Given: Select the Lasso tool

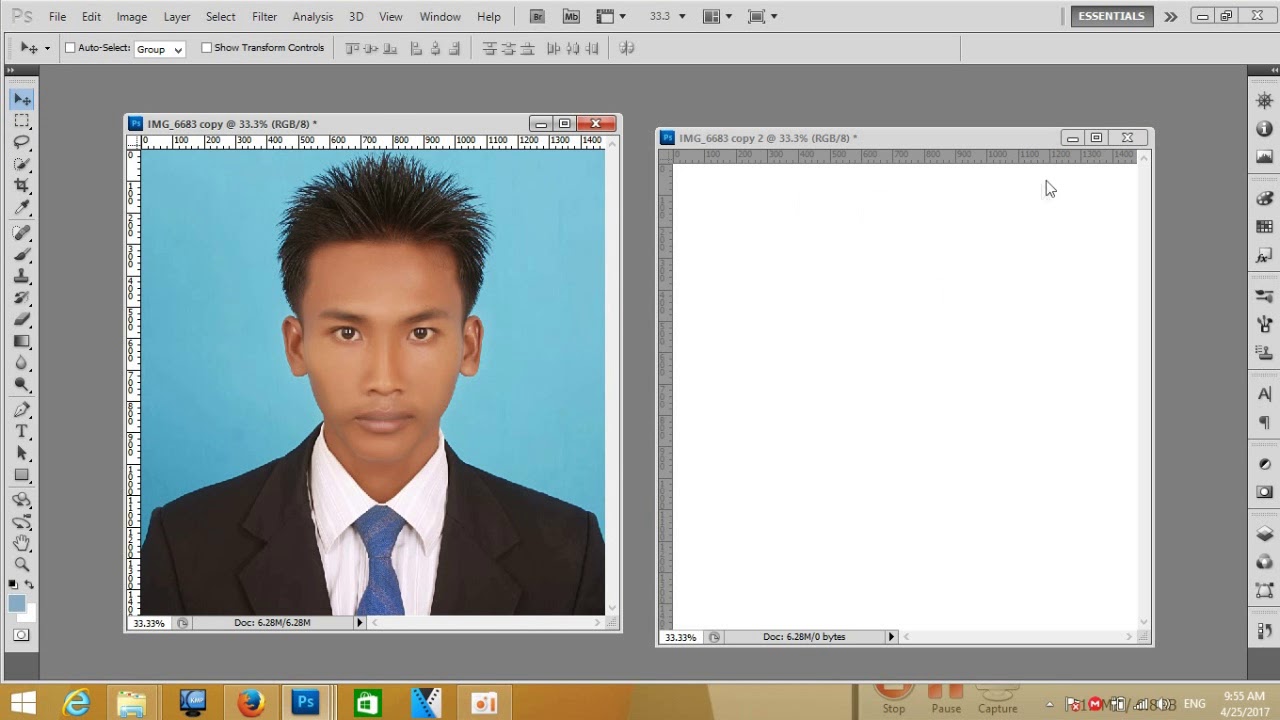Looking at the screenshot, I should pyautogui.click(x=22, y=143).
